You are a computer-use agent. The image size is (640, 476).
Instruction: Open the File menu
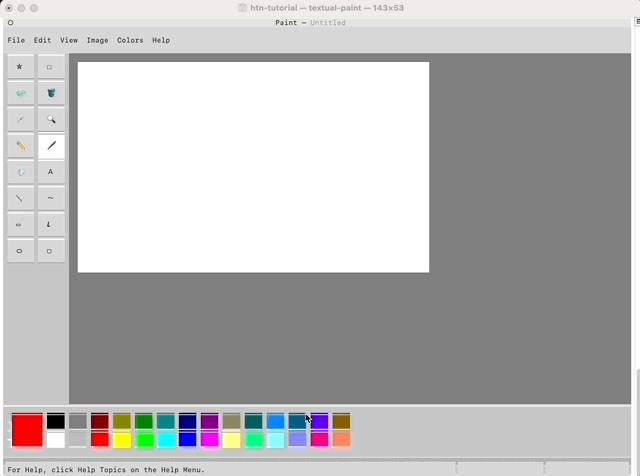[x=16, y=41]
